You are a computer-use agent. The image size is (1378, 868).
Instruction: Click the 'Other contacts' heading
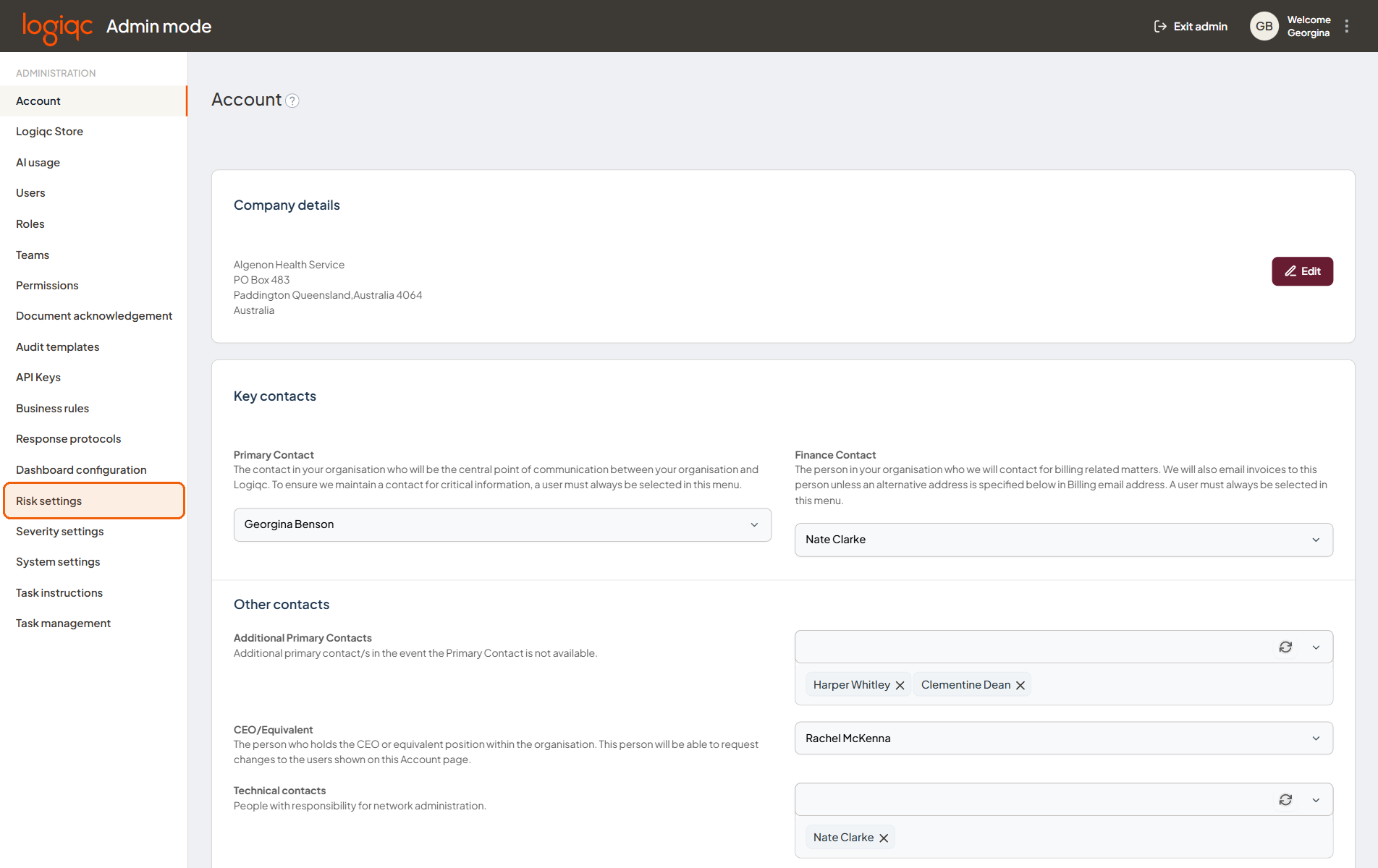click(x=282, y=605)
